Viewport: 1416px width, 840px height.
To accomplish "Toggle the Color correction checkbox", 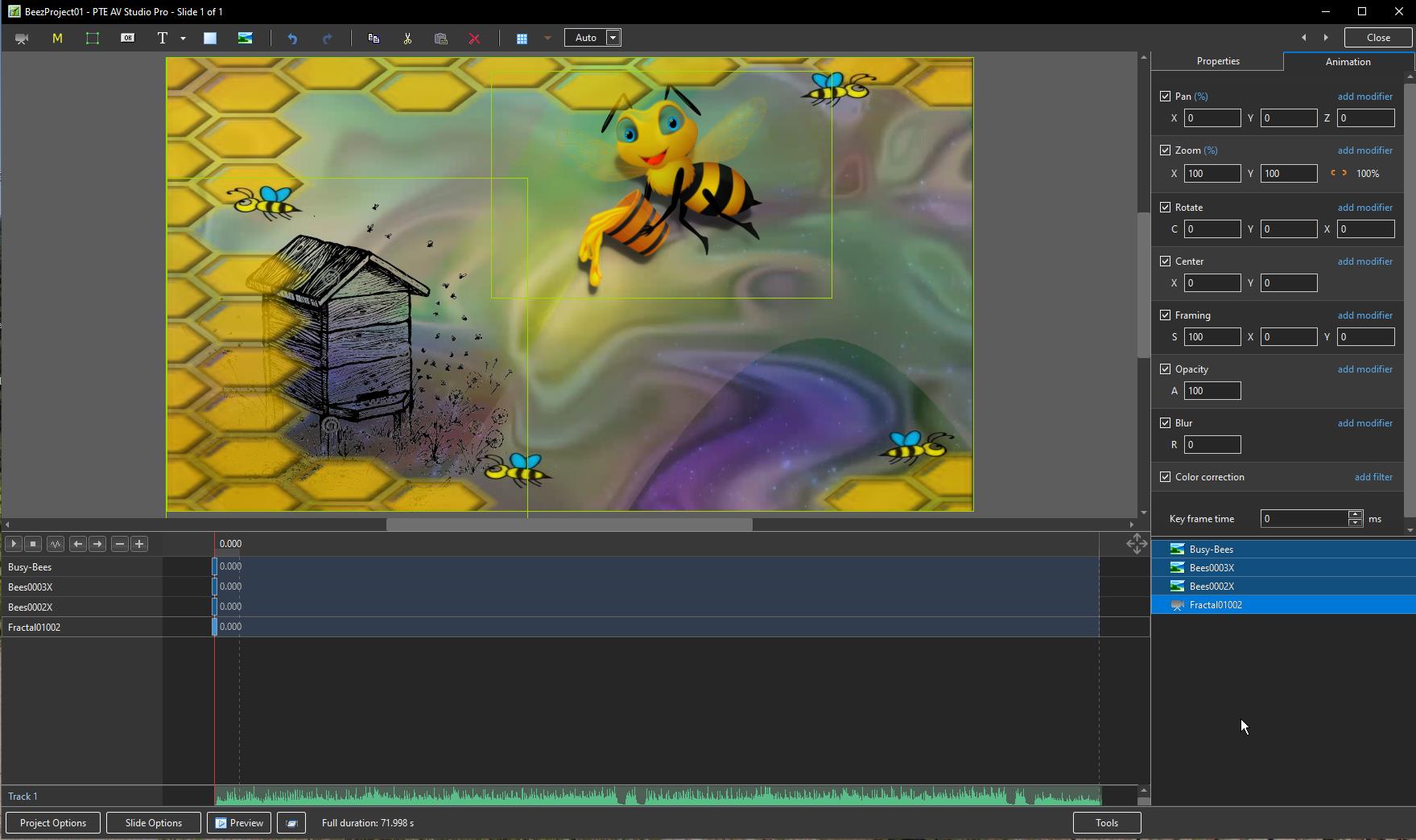I will pyautogui.click(x=1165, y=477).
